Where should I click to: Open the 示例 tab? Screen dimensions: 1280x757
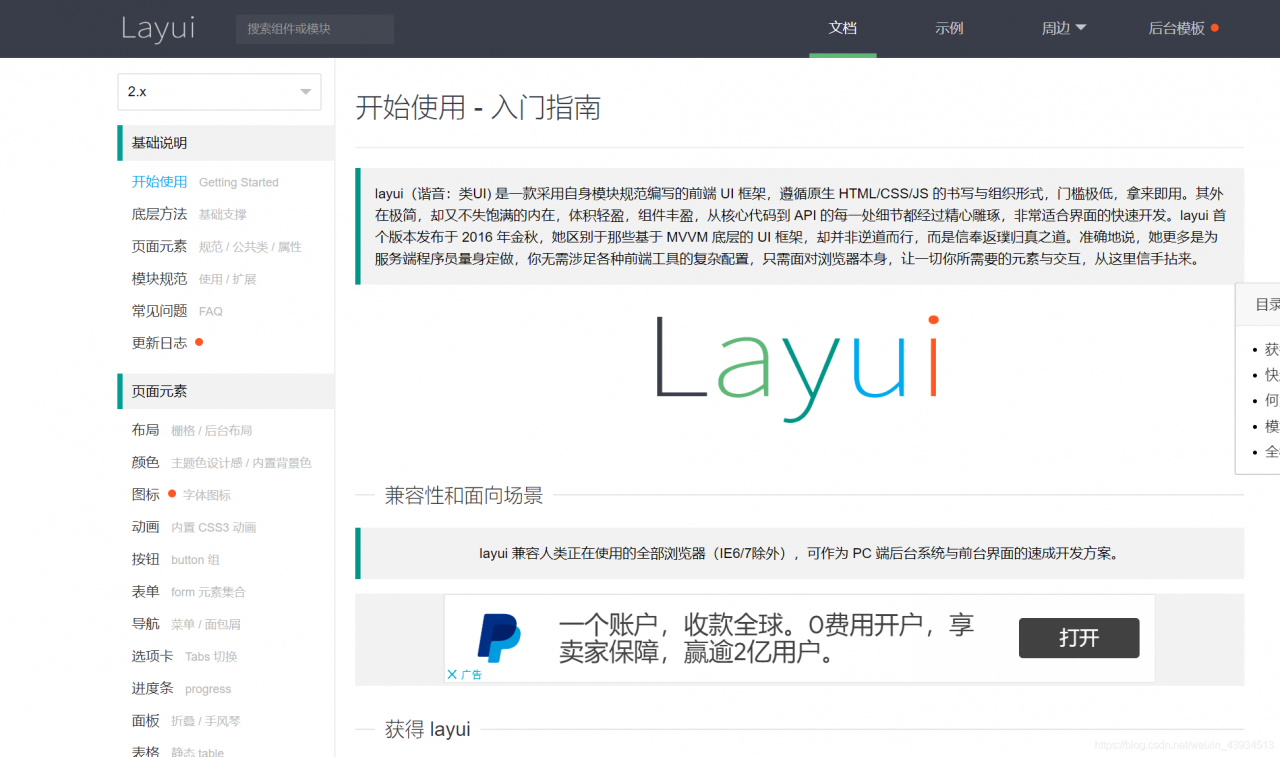(x=949, y=28)
